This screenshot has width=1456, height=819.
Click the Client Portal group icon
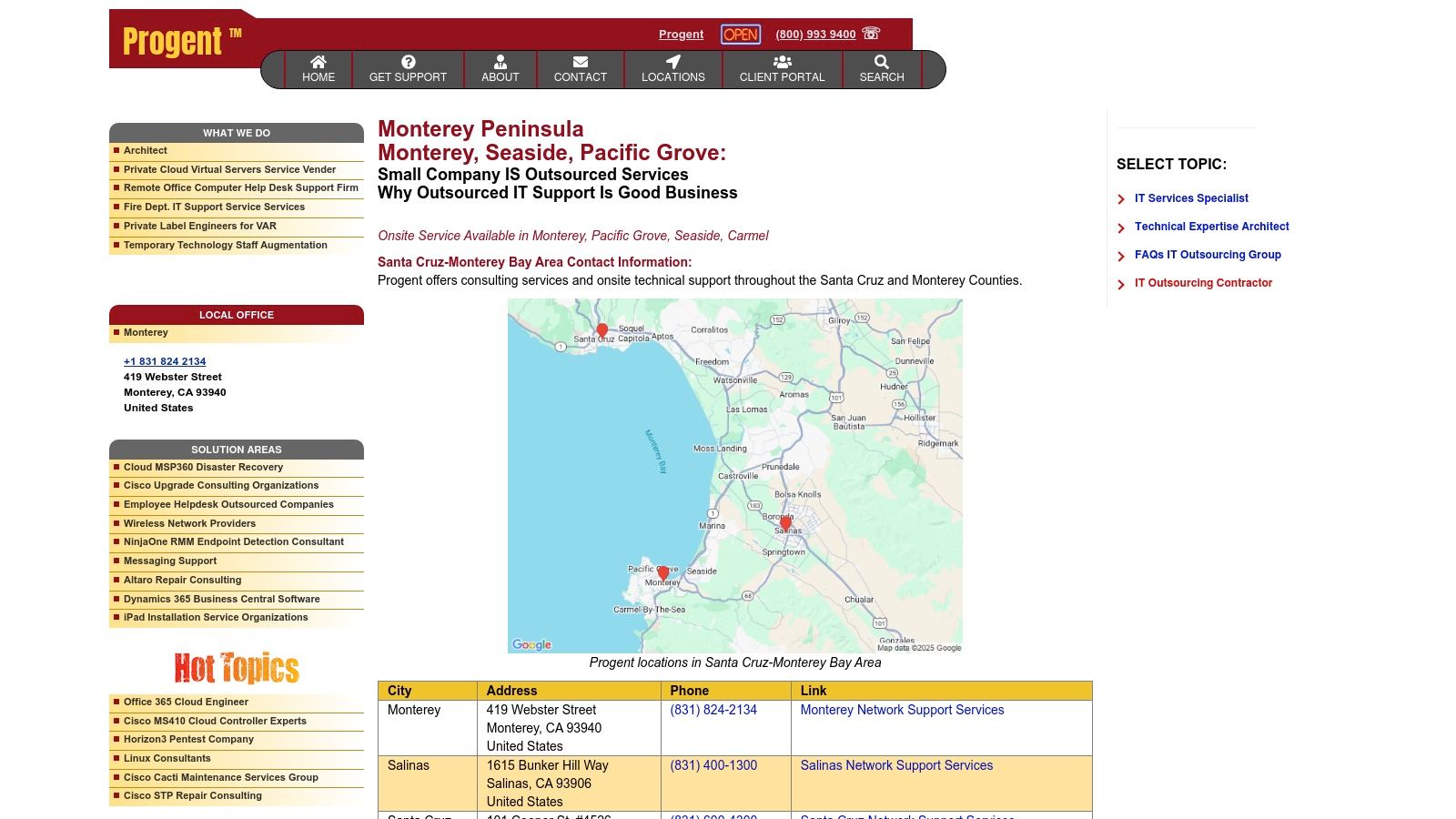(x=782, y=62)
